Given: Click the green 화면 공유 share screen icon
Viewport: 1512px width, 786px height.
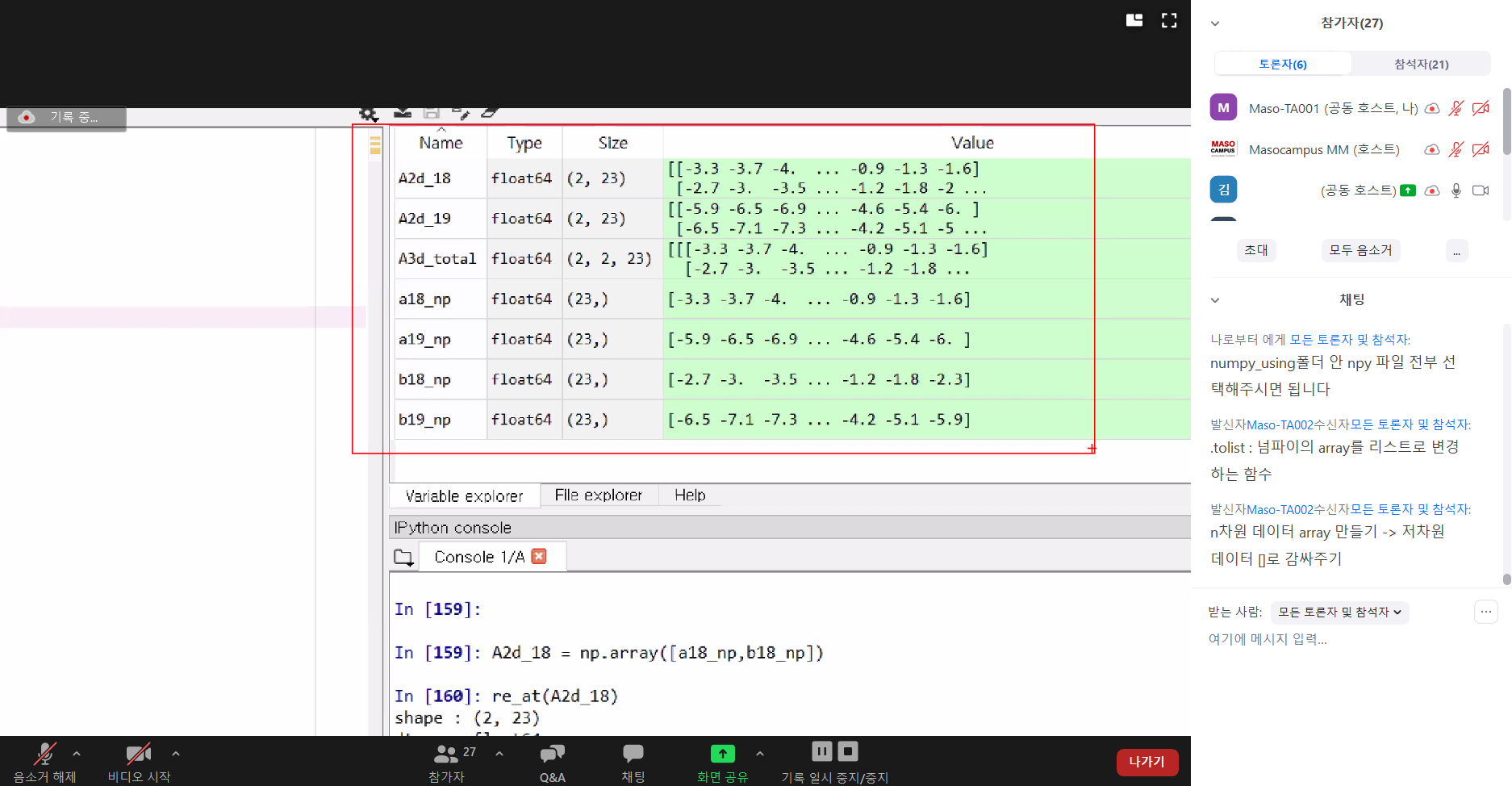Looking at the screenshot, I should pyautogui.click(x=722, y=754).
